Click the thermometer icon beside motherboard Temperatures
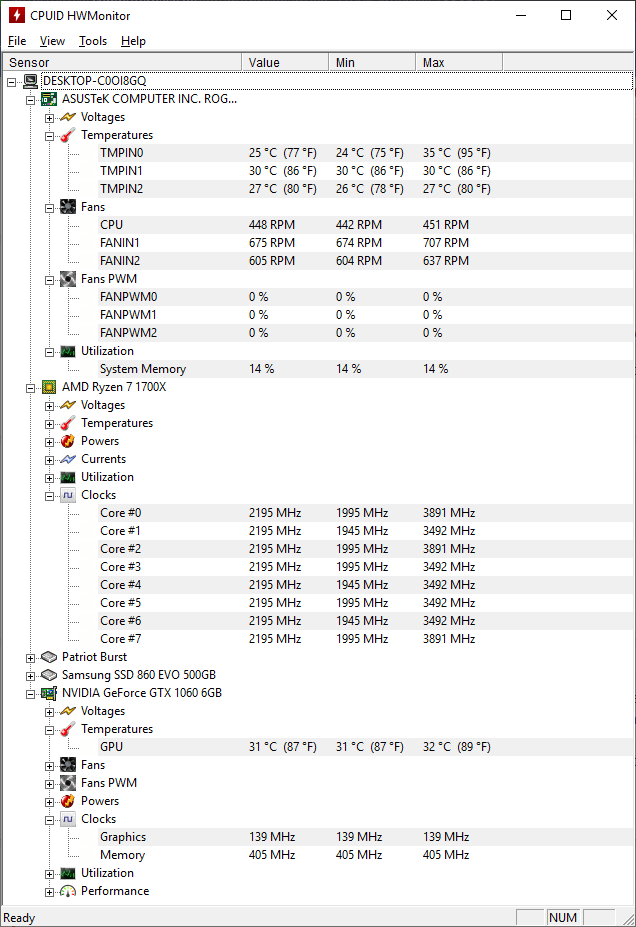 point(68,135)
